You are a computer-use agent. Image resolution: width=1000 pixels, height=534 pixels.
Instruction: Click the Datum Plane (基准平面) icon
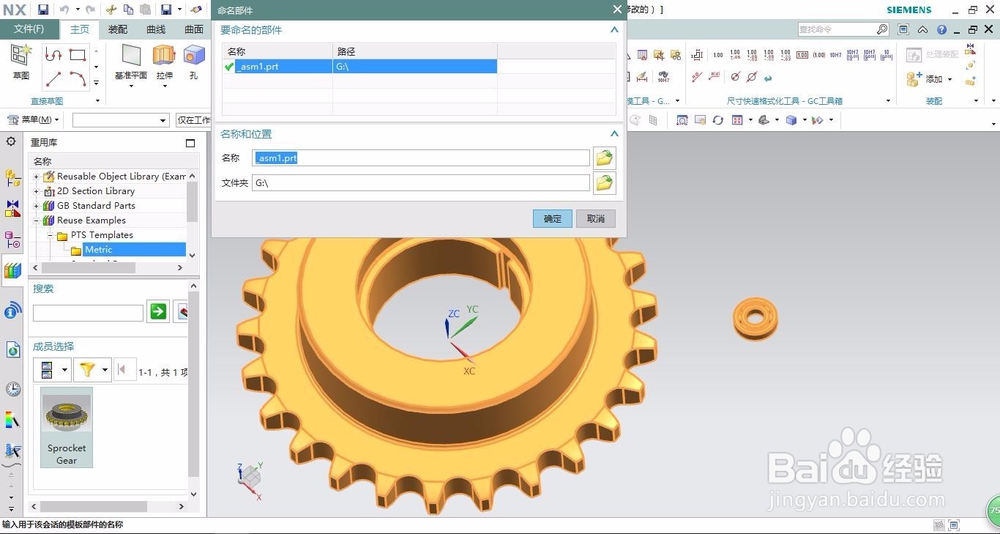click(x=131, y=56)
